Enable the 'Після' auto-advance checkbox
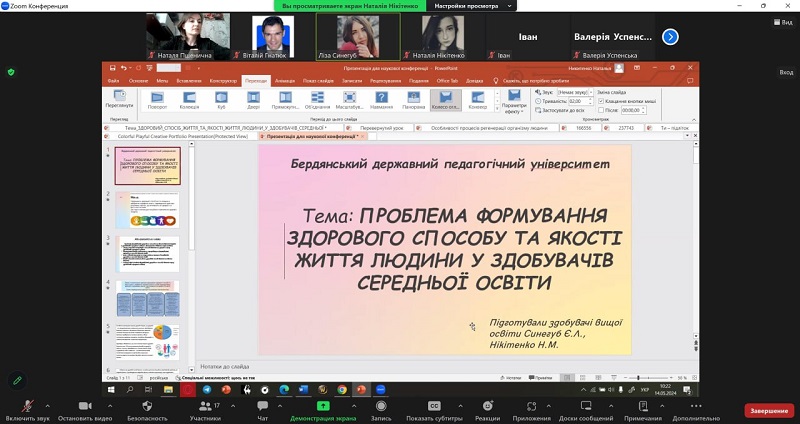This screenshot has height=424, width=800. pos(601,110)
